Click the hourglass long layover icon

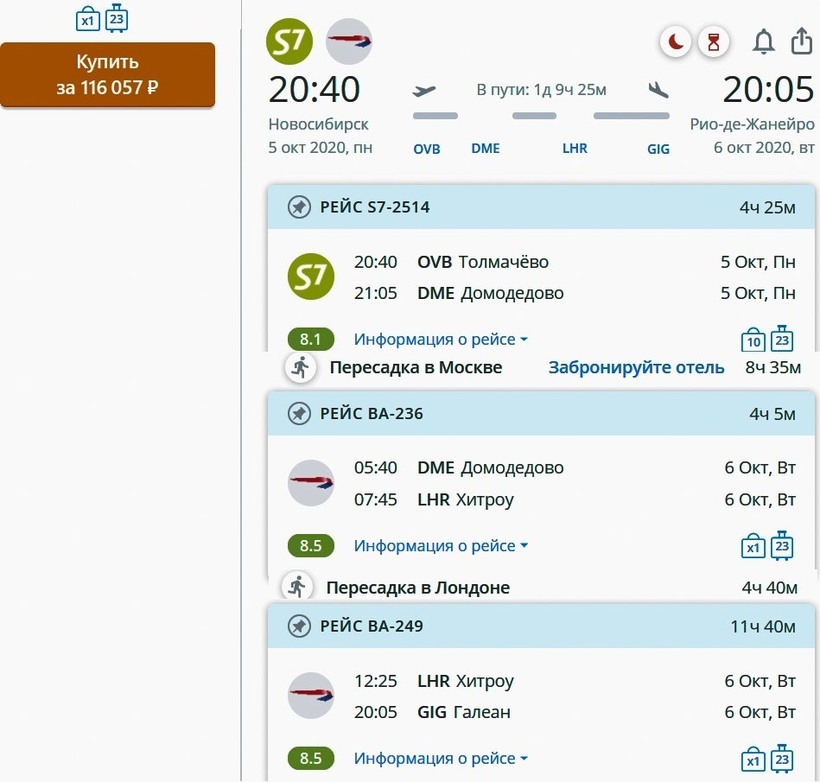713,42
